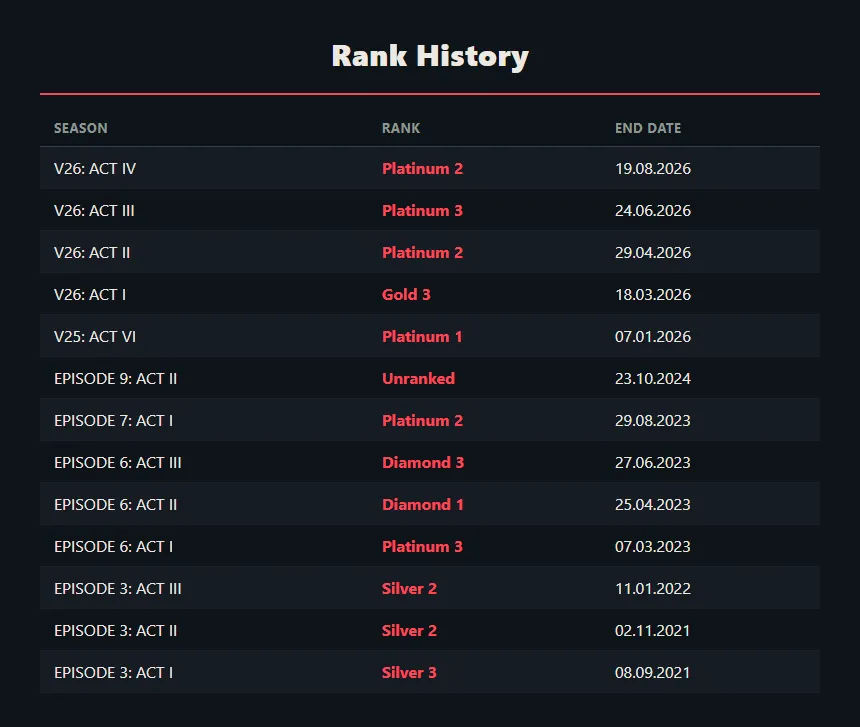Click the end date 19.08.2026
The image size is (860, 727).
coord(653,168)
